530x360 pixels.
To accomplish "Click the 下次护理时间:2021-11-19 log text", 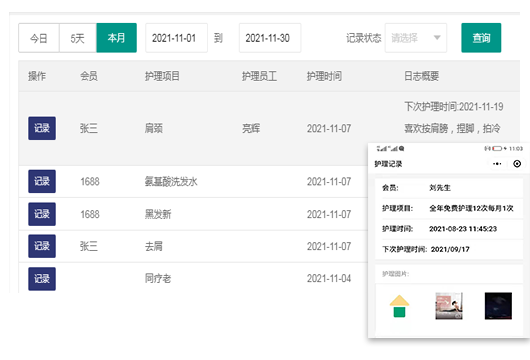I will [454, 107].
